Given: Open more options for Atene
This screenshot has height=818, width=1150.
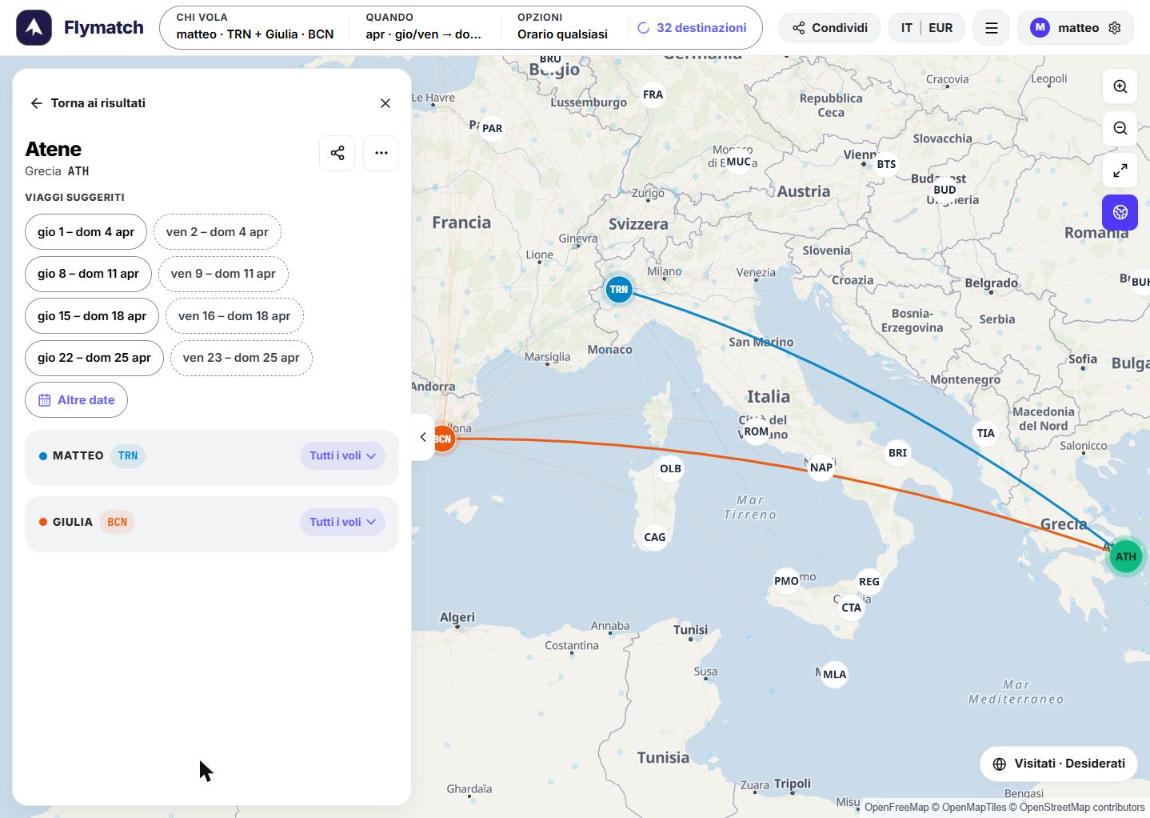Looking at the screenshot, I should coord(381,153).
